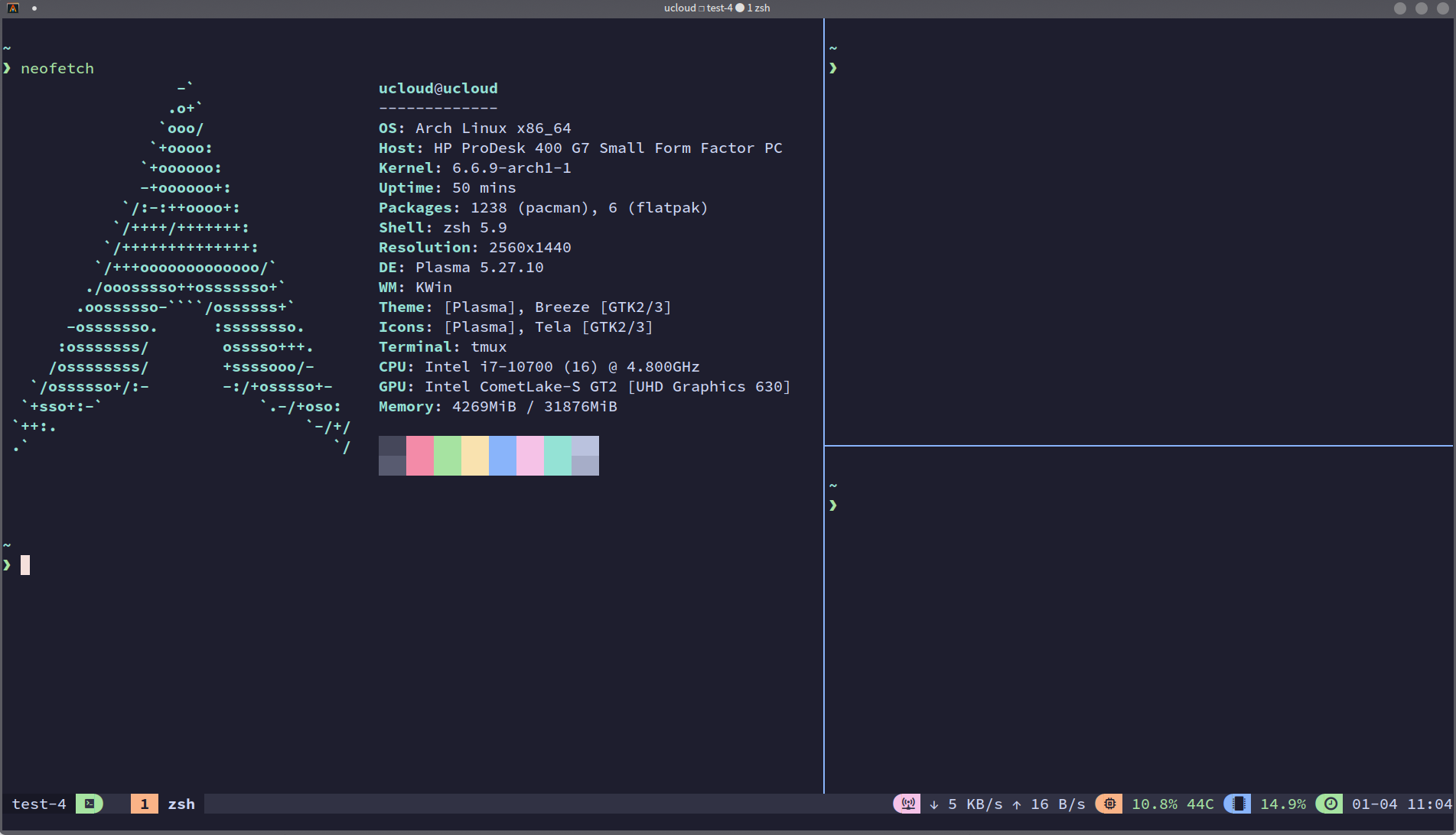The height and width of the screenshot is (835, 1456).
Task: Click the Theme: [Plasma], Breeze line
Action: [x=525, y=307]
